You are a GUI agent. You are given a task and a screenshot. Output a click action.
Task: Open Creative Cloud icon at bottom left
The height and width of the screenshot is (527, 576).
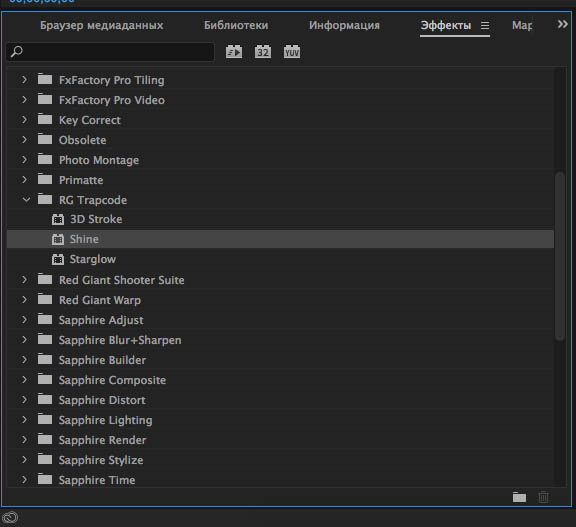[10, 517]
